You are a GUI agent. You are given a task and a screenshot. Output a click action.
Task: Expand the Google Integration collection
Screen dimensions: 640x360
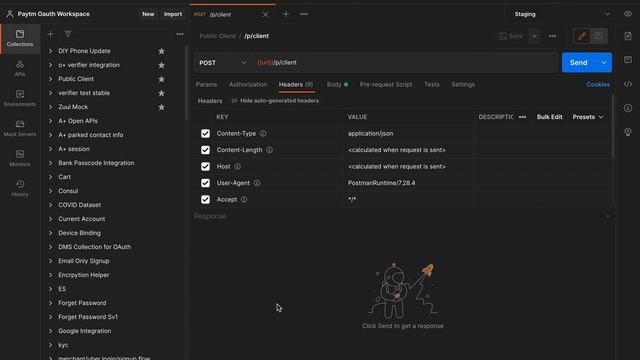coord(51,331)
